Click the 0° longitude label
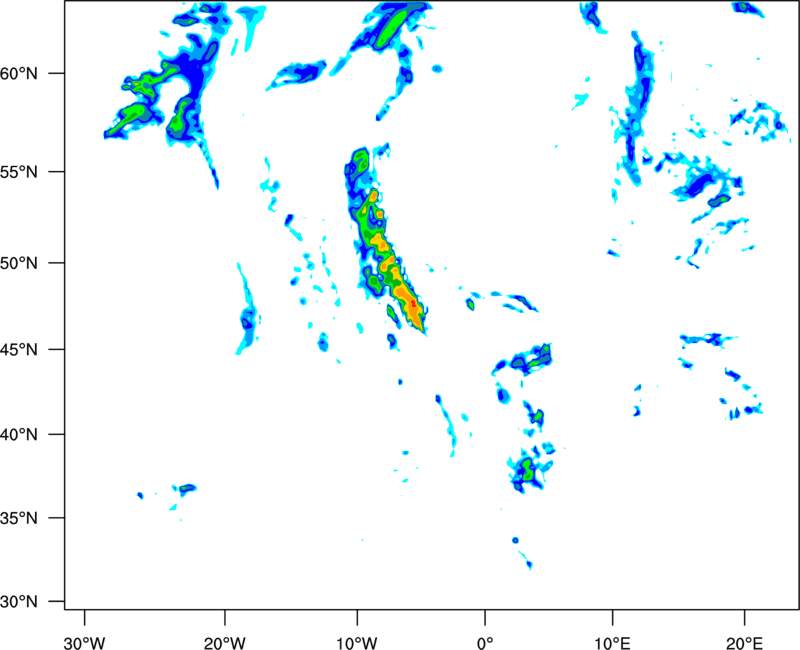 point(485,643)
